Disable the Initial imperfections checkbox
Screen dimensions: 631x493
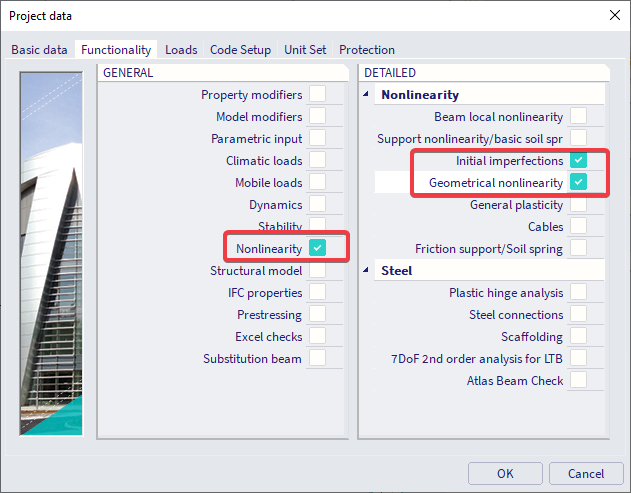(578, 161)
